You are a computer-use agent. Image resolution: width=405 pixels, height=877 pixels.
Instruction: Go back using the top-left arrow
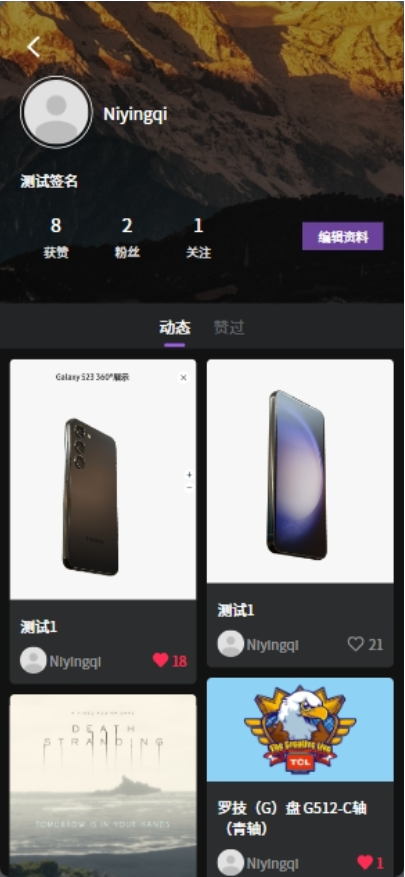click(34, 47)
